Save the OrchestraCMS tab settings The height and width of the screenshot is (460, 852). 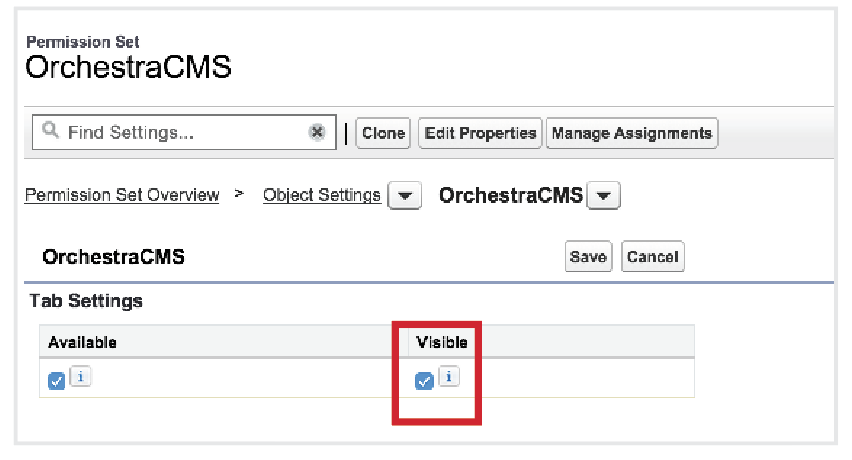pyautogui.click(x=588, y=257)
